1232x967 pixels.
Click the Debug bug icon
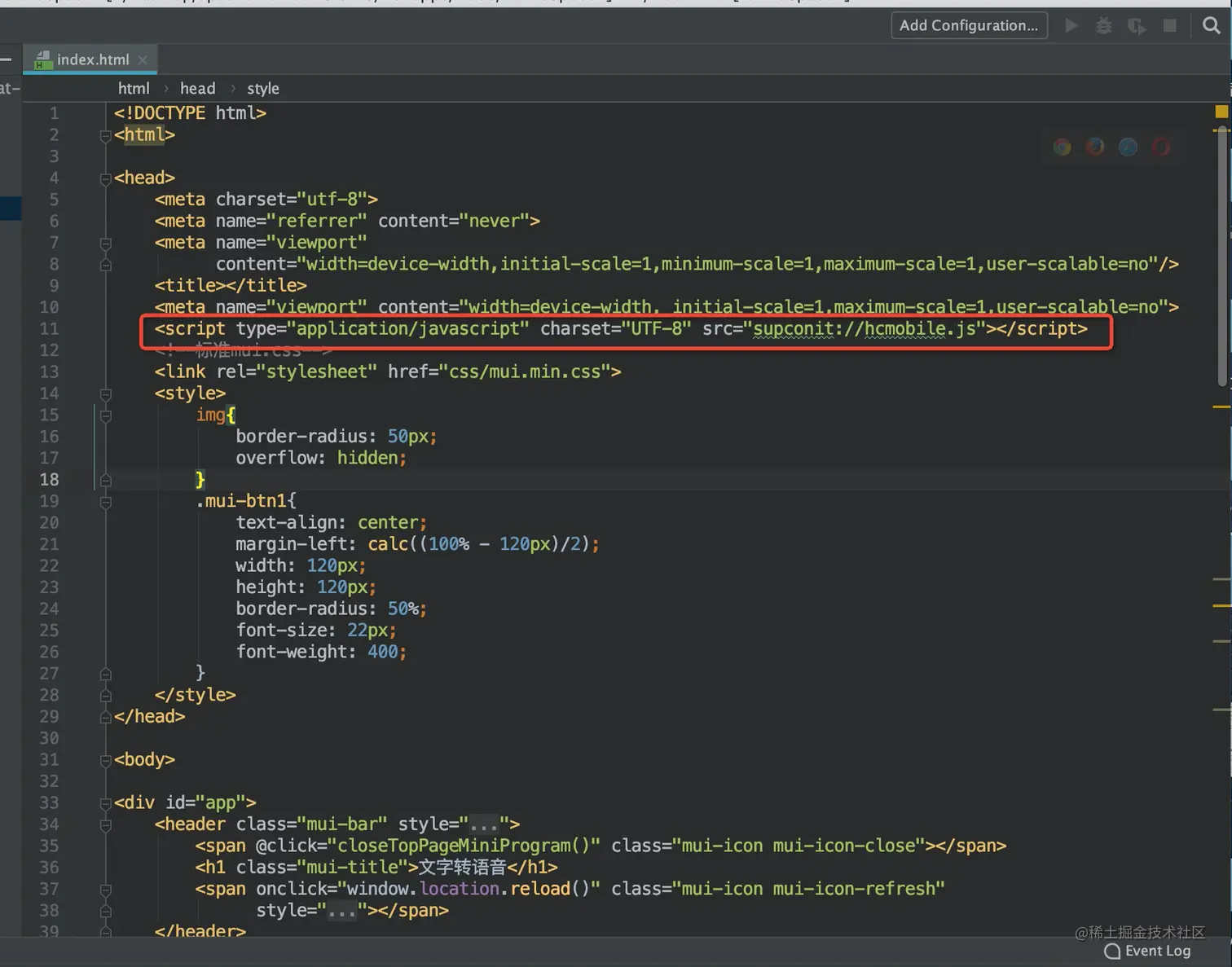pos(1103,26)
